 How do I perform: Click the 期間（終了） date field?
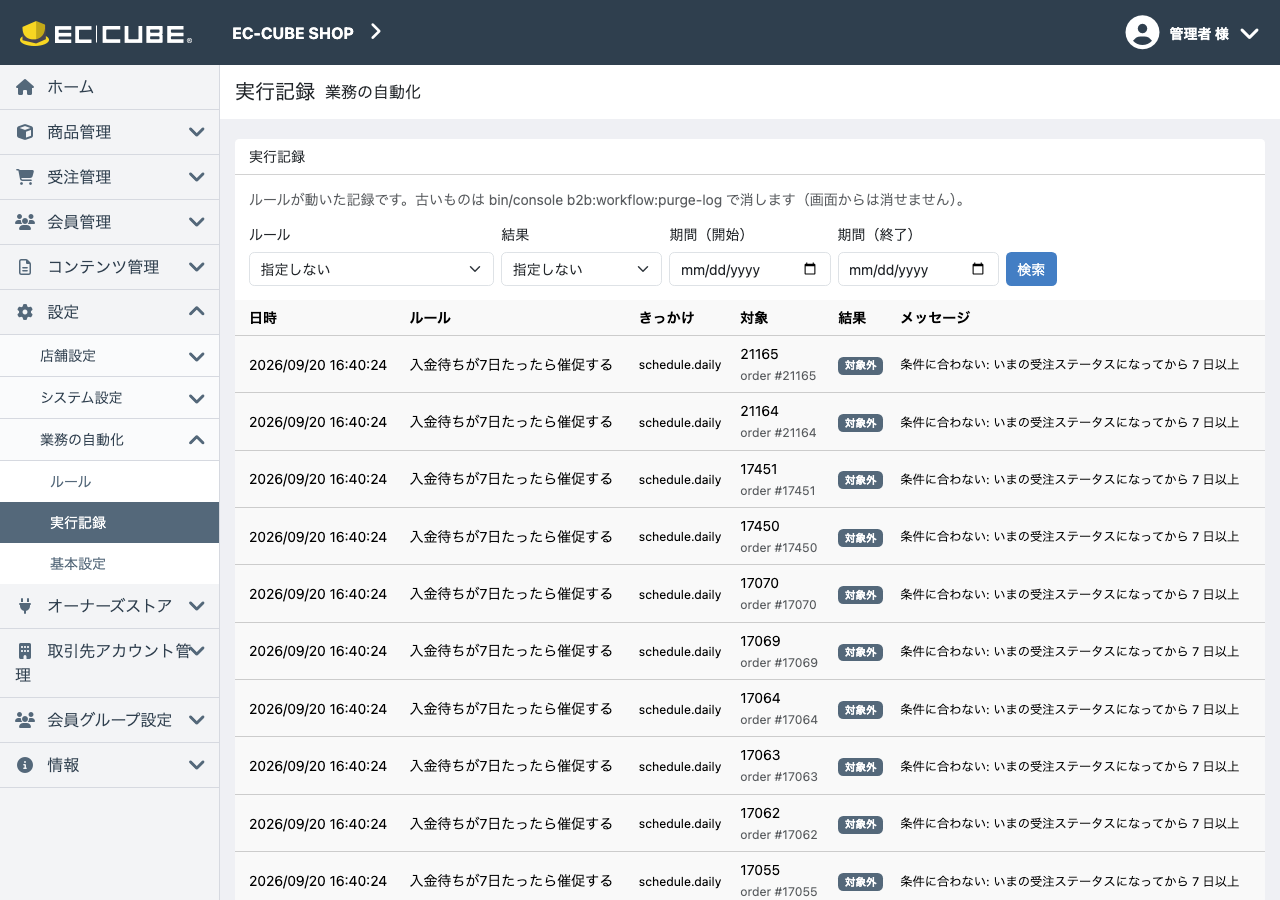point(918,269)
